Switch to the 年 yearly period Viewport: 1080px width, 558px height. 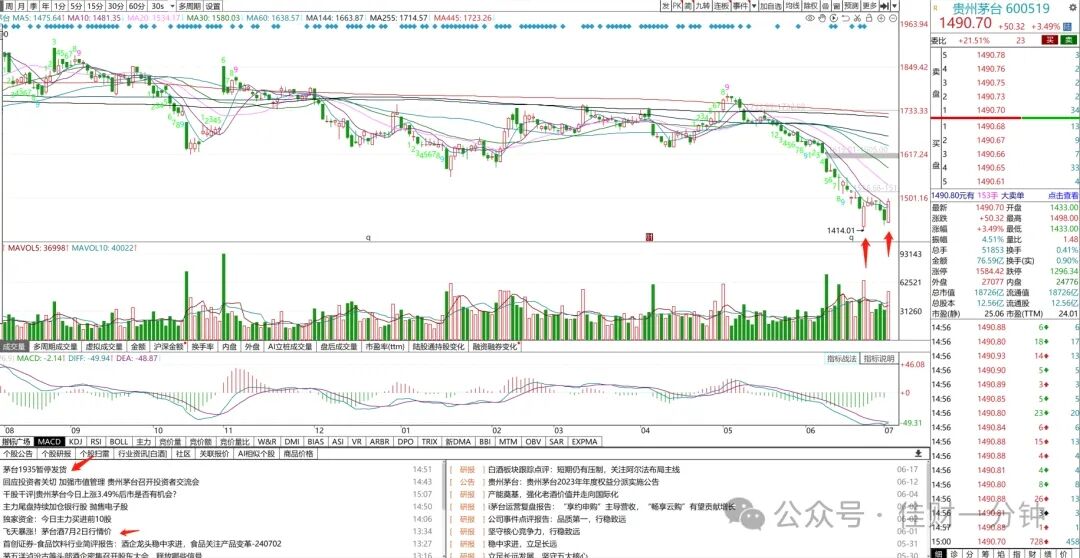coord(45,6)
